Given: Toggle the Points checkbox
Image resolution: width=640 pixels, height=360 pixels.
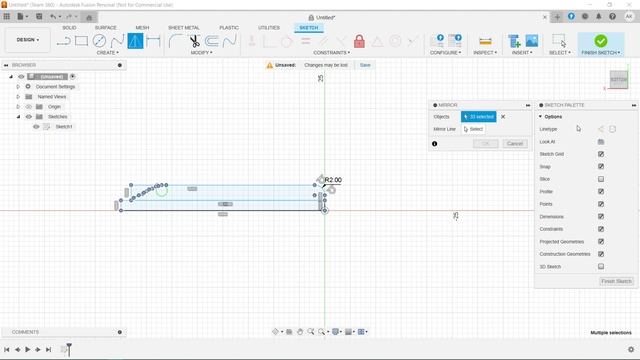Looking at the screenshot, I should [600, 204].
